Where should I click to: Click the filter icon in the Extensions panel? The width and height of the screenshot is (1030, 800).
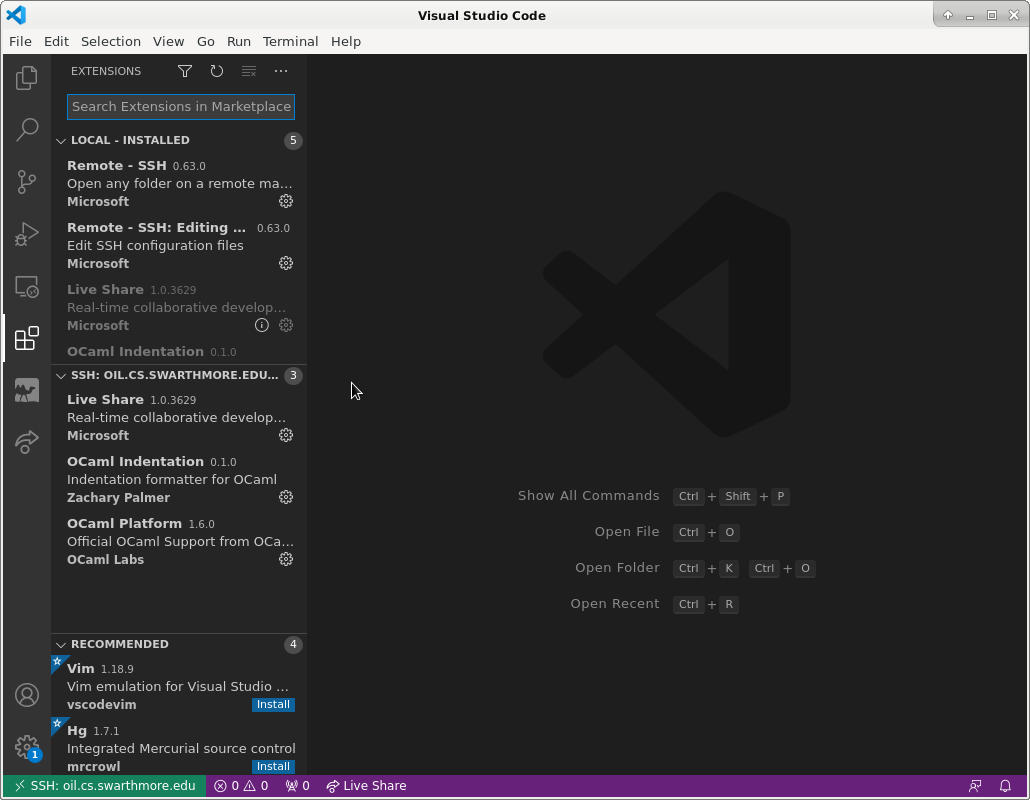coord(185,71)
